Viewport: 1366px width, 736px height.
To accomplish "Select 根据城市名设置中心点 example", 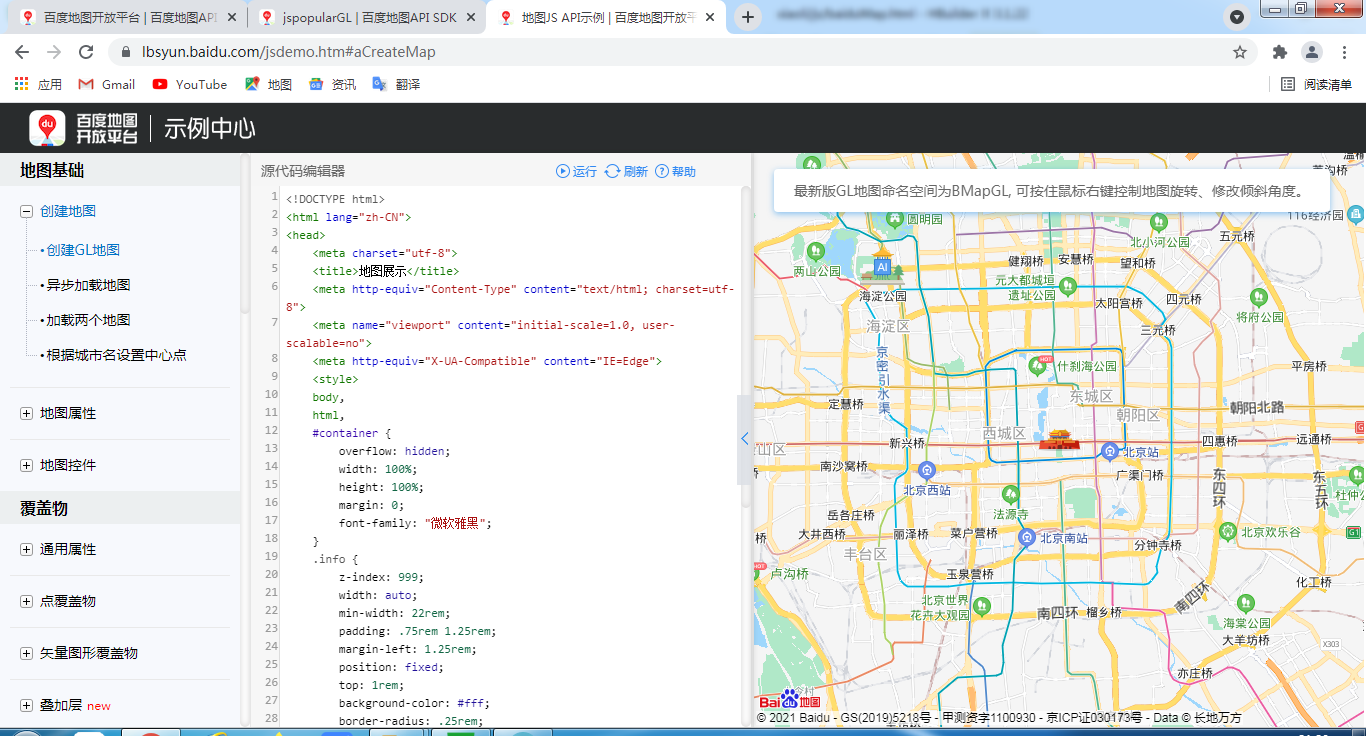I will 116,355.
